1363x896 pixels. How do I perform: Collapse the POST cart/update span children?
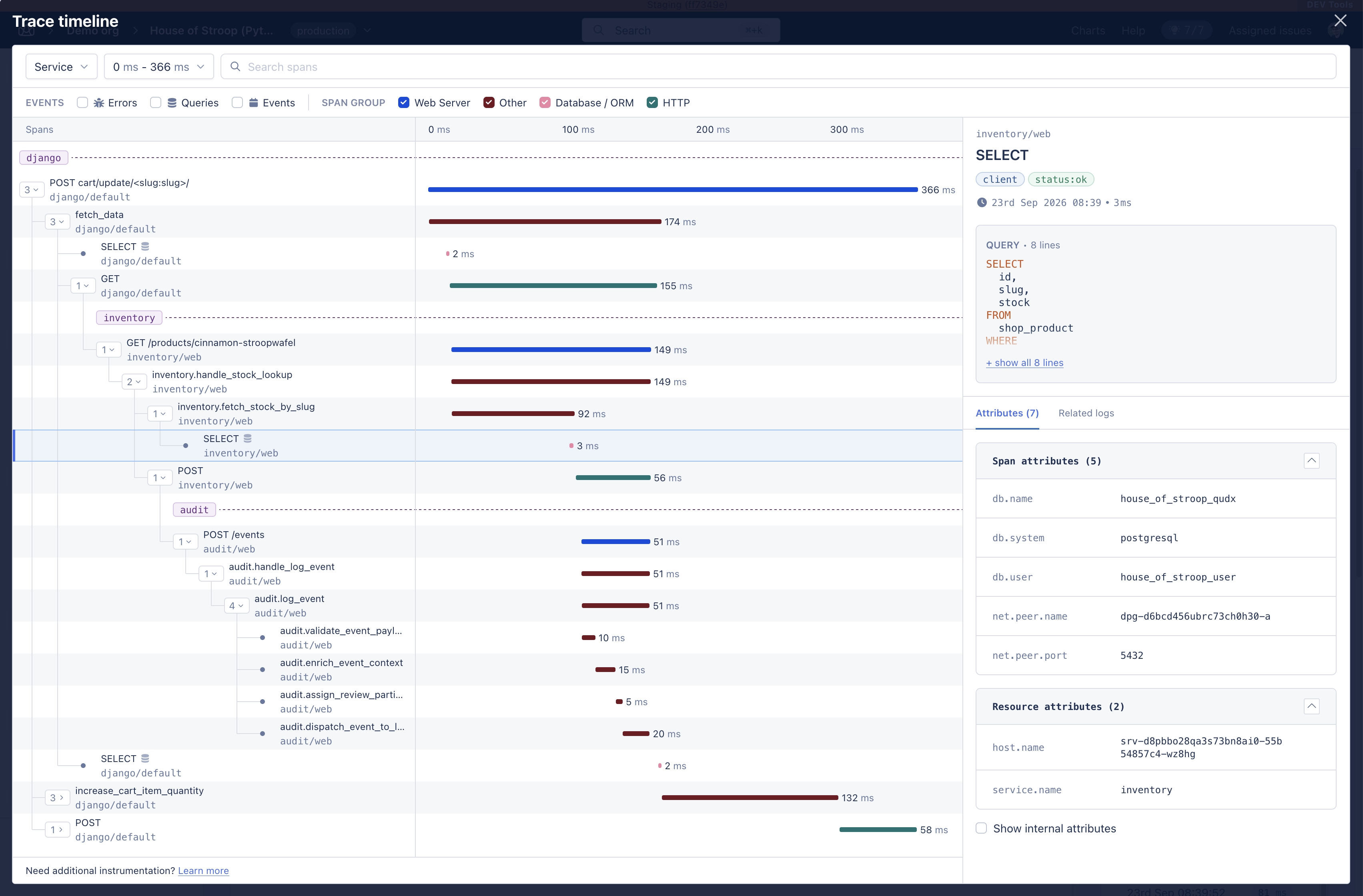[x=32, y=190]
